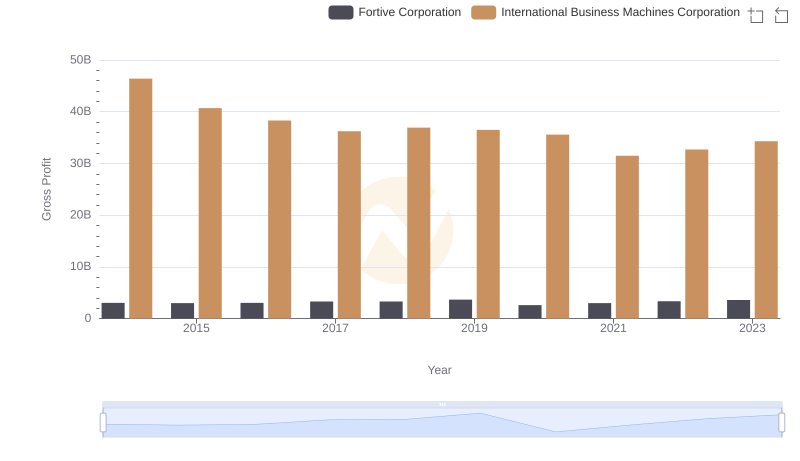Click the IBM bar for 2016
This screenshot has width=800, height=461.
tap(280, 219)
